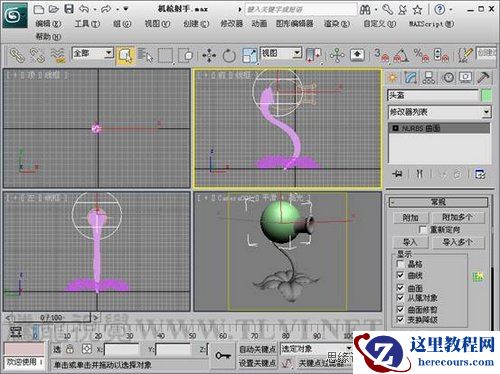Open the 修改器 menu
500x374 pixels.
click(x=231, y=24)
